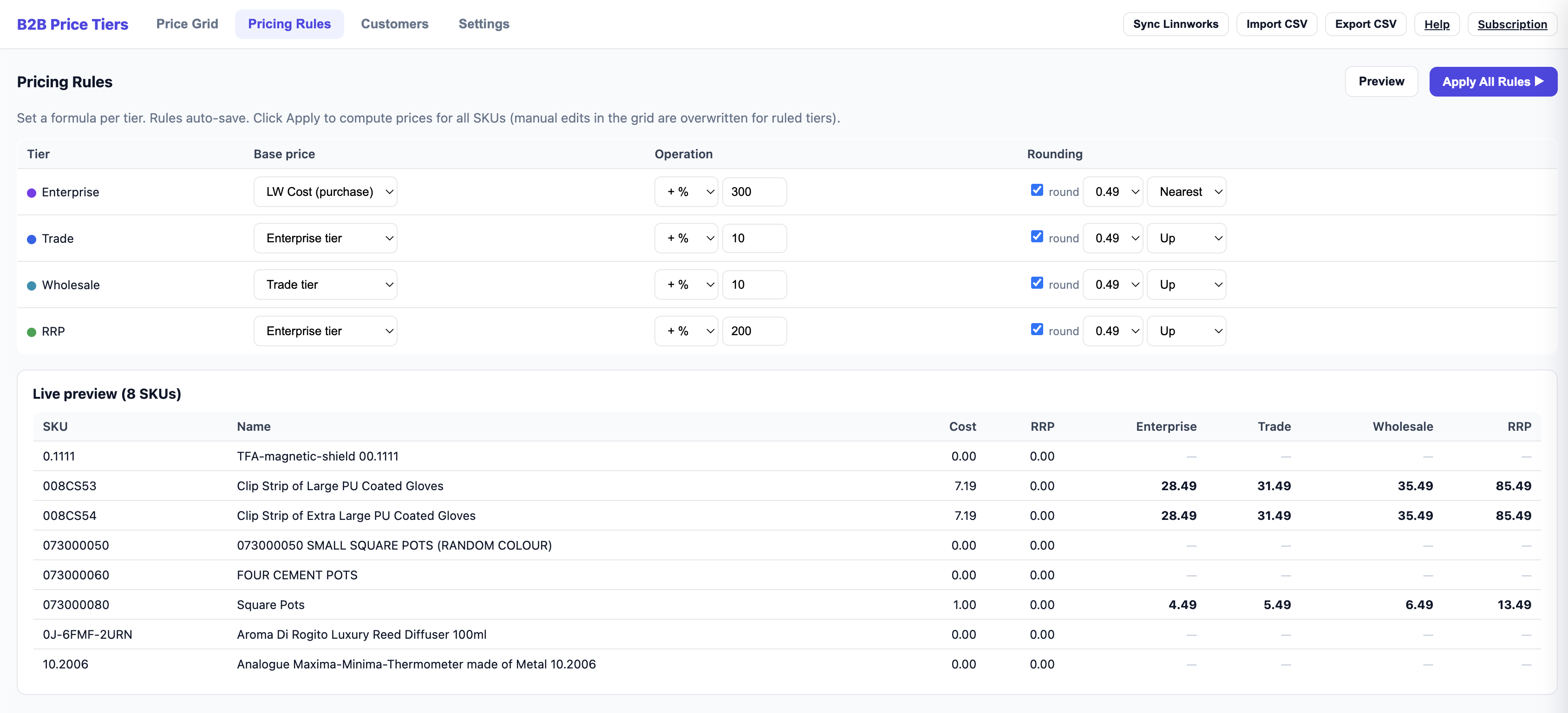Open Trade base price dropdown
The width and height of the screenshot is (1568, 713).
[325, 239]
